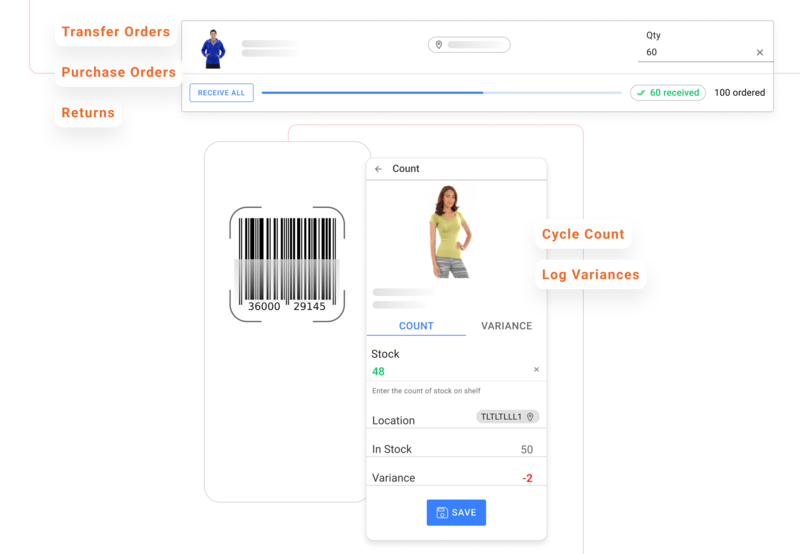Select the Cycle Count label
The height and width of the screenshot is (554, 800).
tap(583, 234)
